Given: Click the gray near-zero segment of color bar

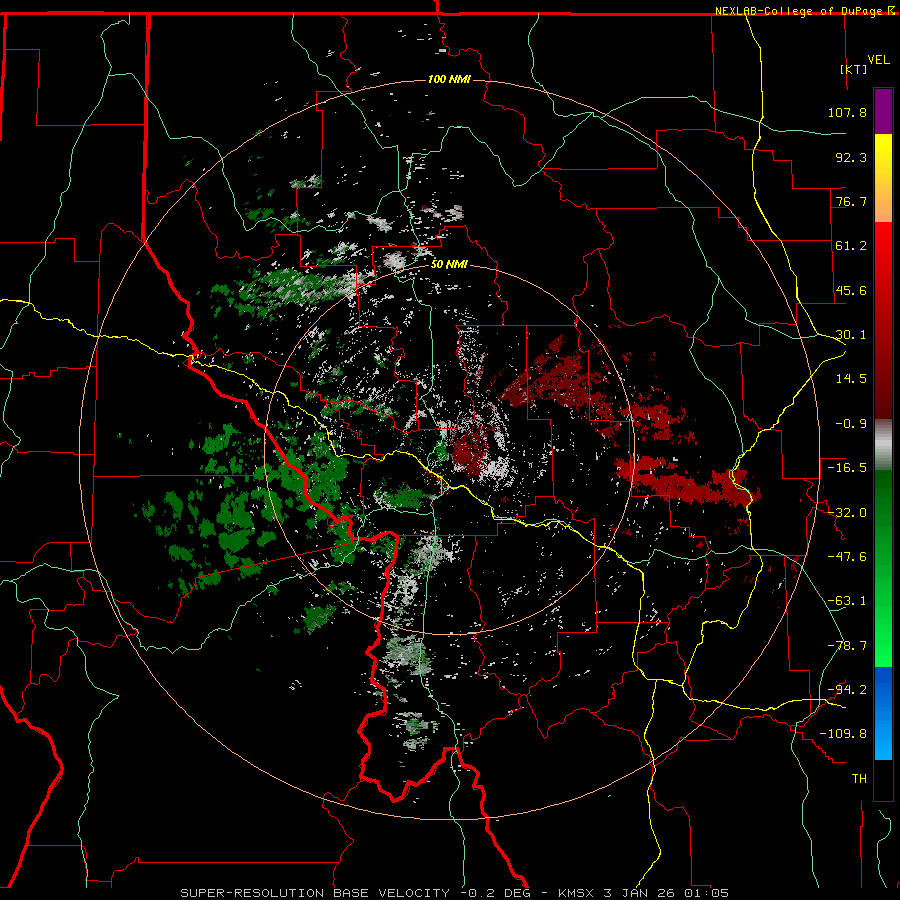Looking at the screenshot, I should pyautogui.click(x=883, y=445).
